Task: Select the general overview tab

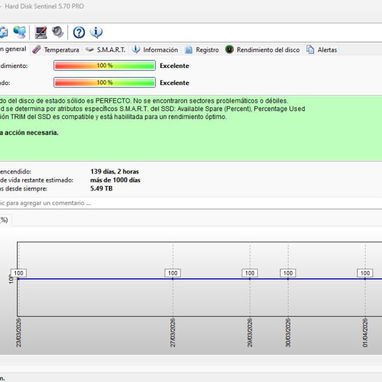Action: coord(13,49)
